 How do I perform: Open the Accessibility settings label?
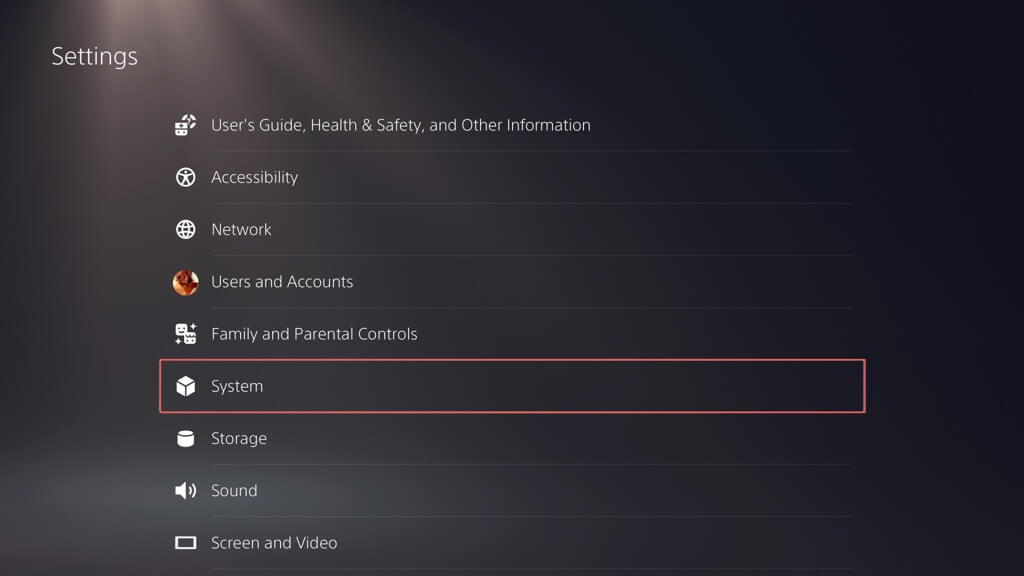click(254, 177)
